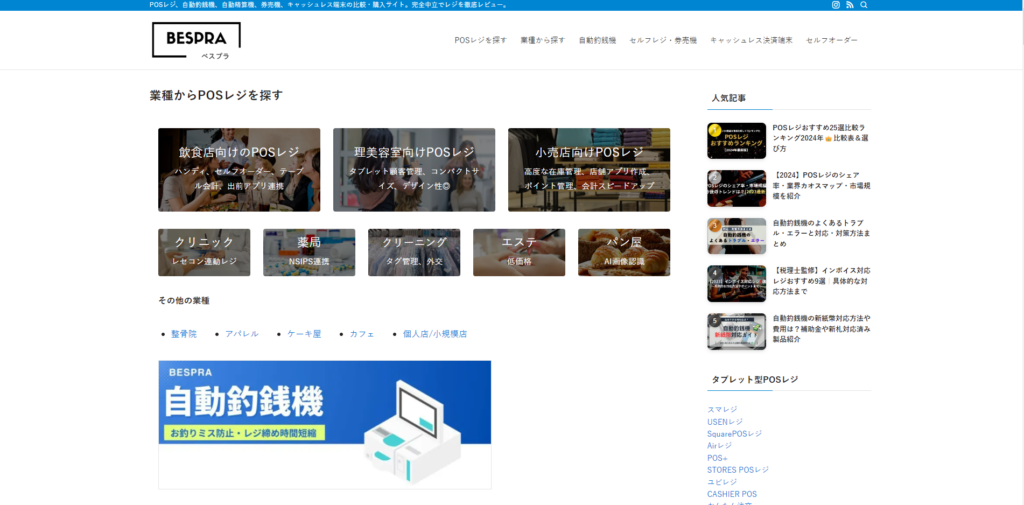This screenshot has height=505, width=1024.
Task: Open POSレジのシェア率 article thumbnail
Action: pyautogui.click(x=737, y=189)
